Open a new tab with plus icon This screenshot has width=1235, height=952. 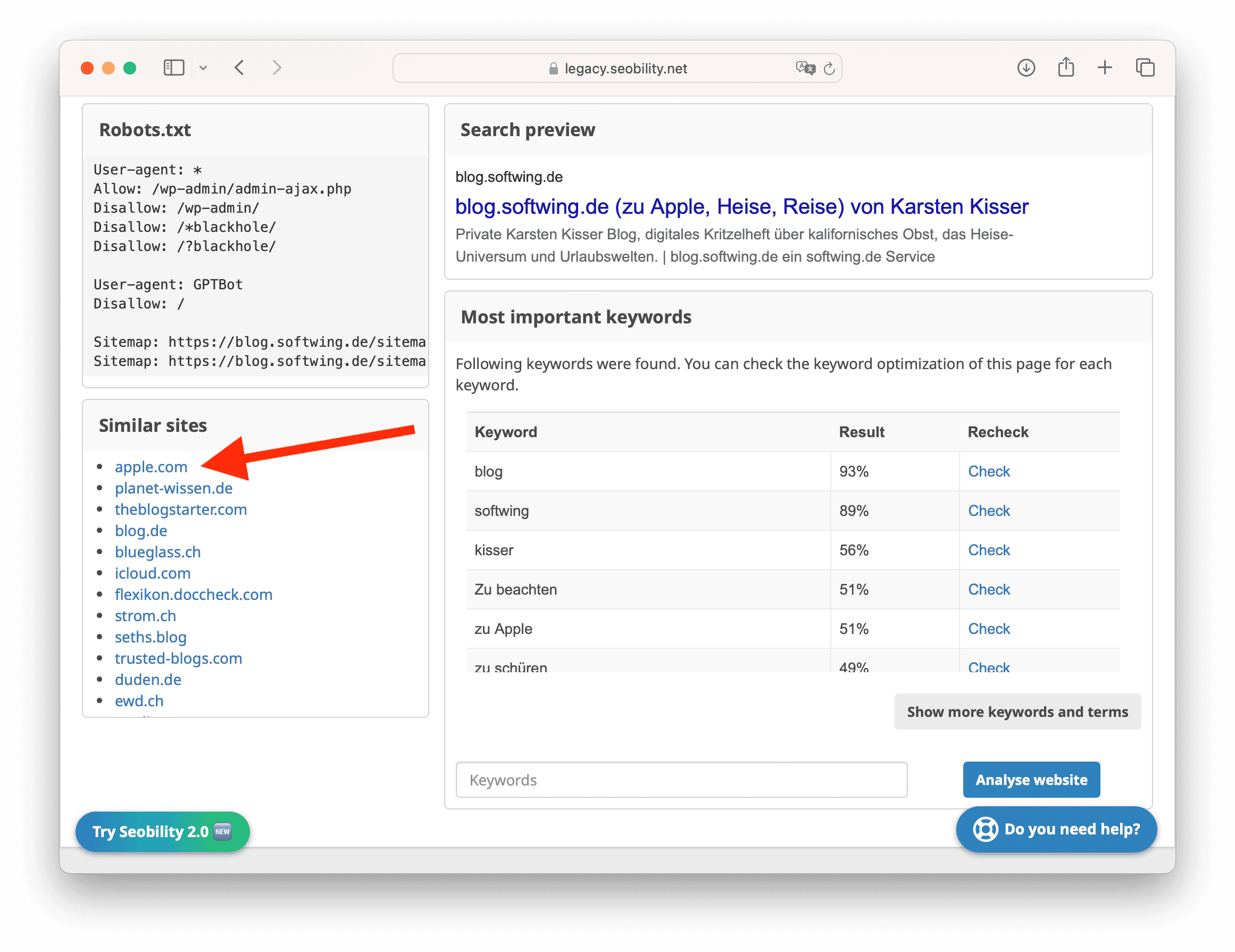pos(1104,68)
